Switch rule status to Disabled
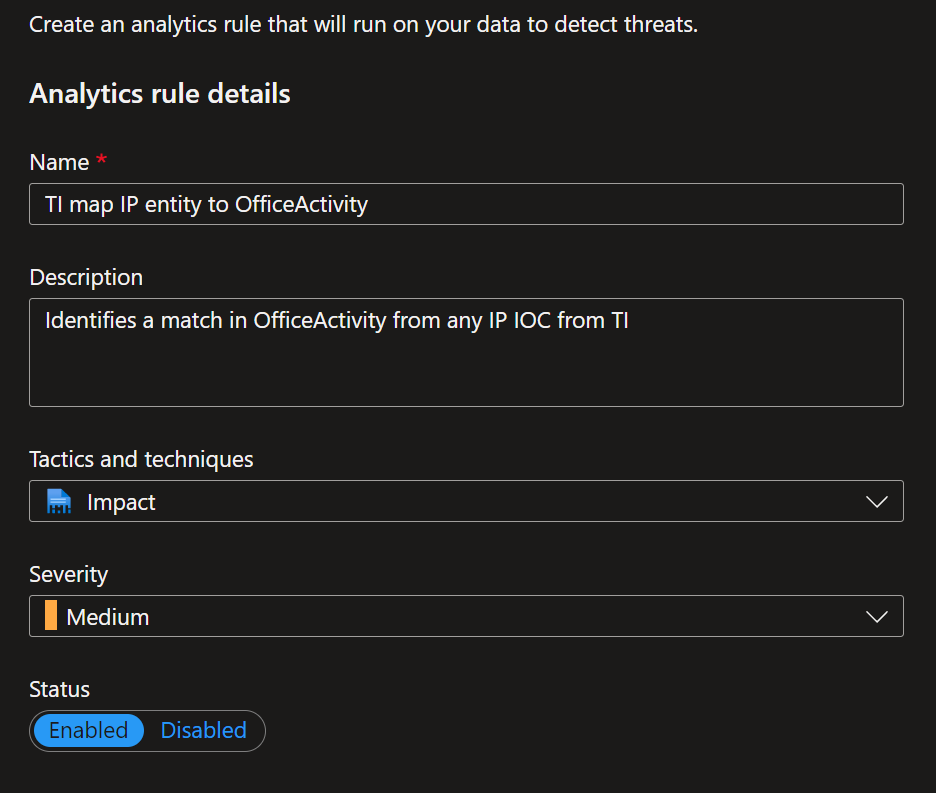The height and width of the screenshot is (793, 936). click(x=204, y=730)
